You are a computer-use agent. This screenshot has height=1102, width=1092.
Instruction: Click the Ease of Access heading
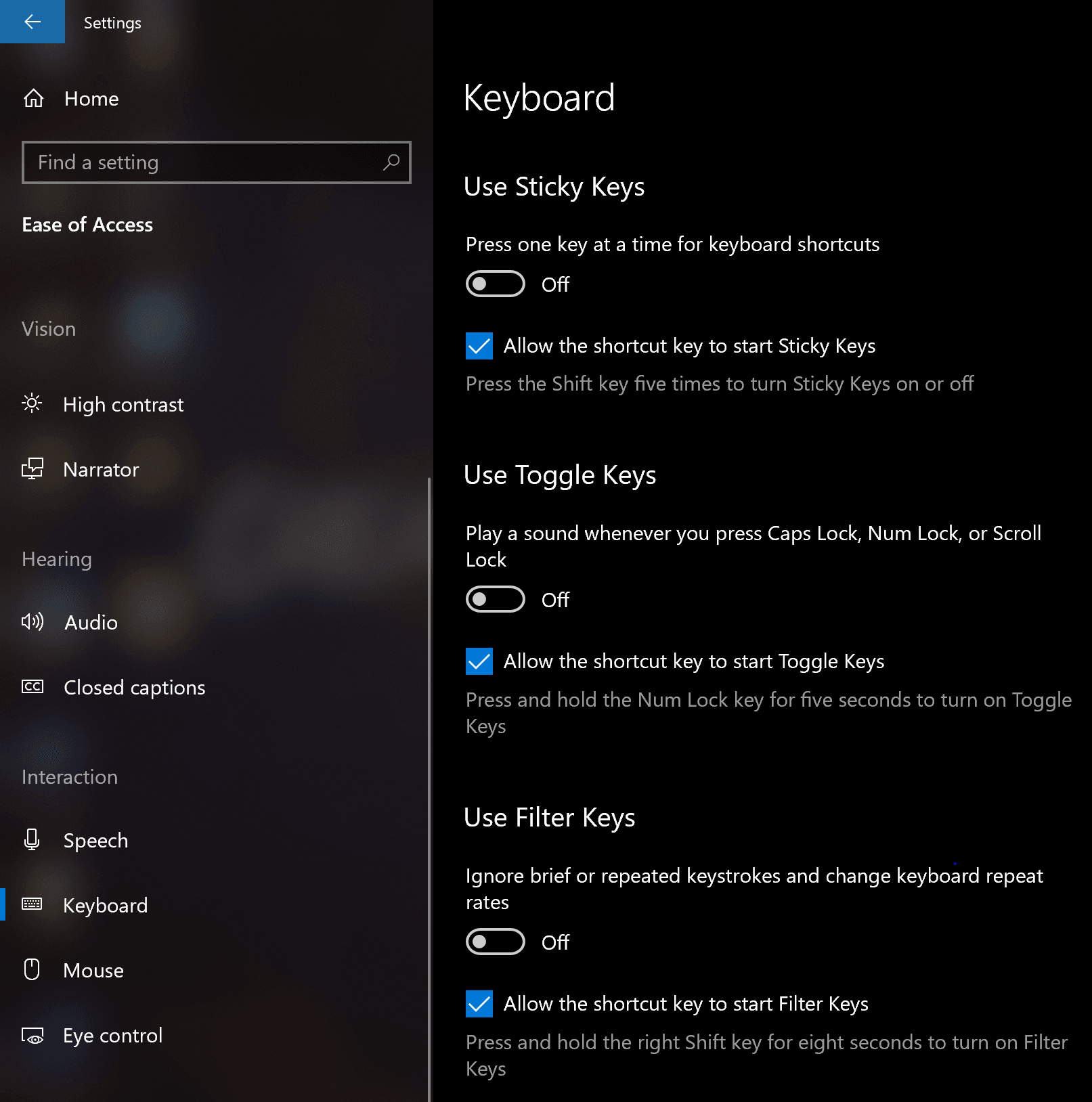pos(87,225)
